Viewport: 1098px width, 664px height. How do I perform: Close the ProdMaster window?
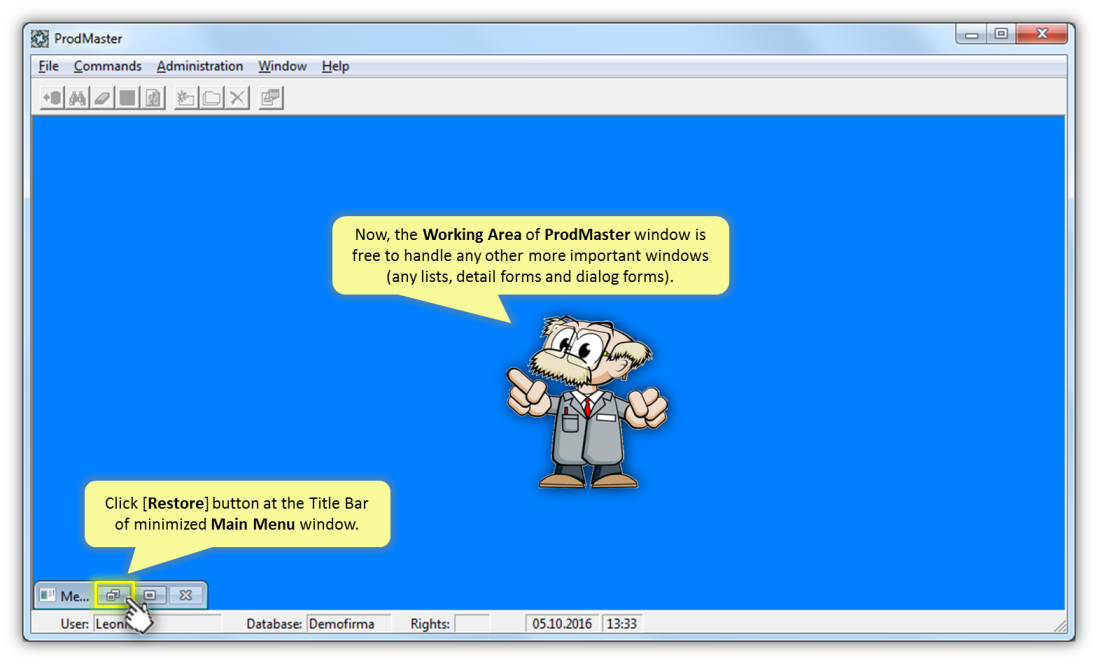(x=1042, y=34)
